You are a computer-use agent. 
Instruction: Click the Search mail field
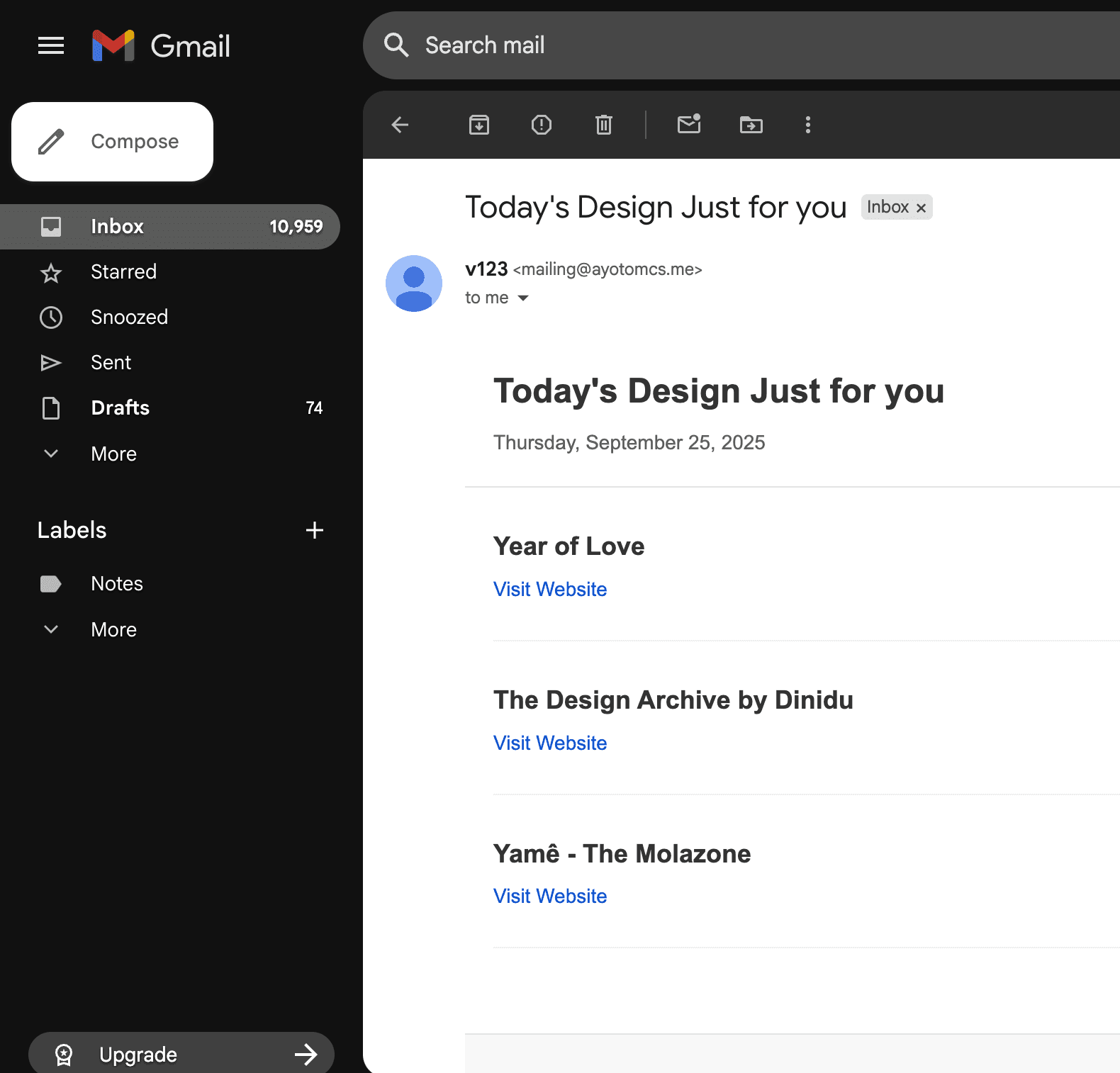point(709,45)
